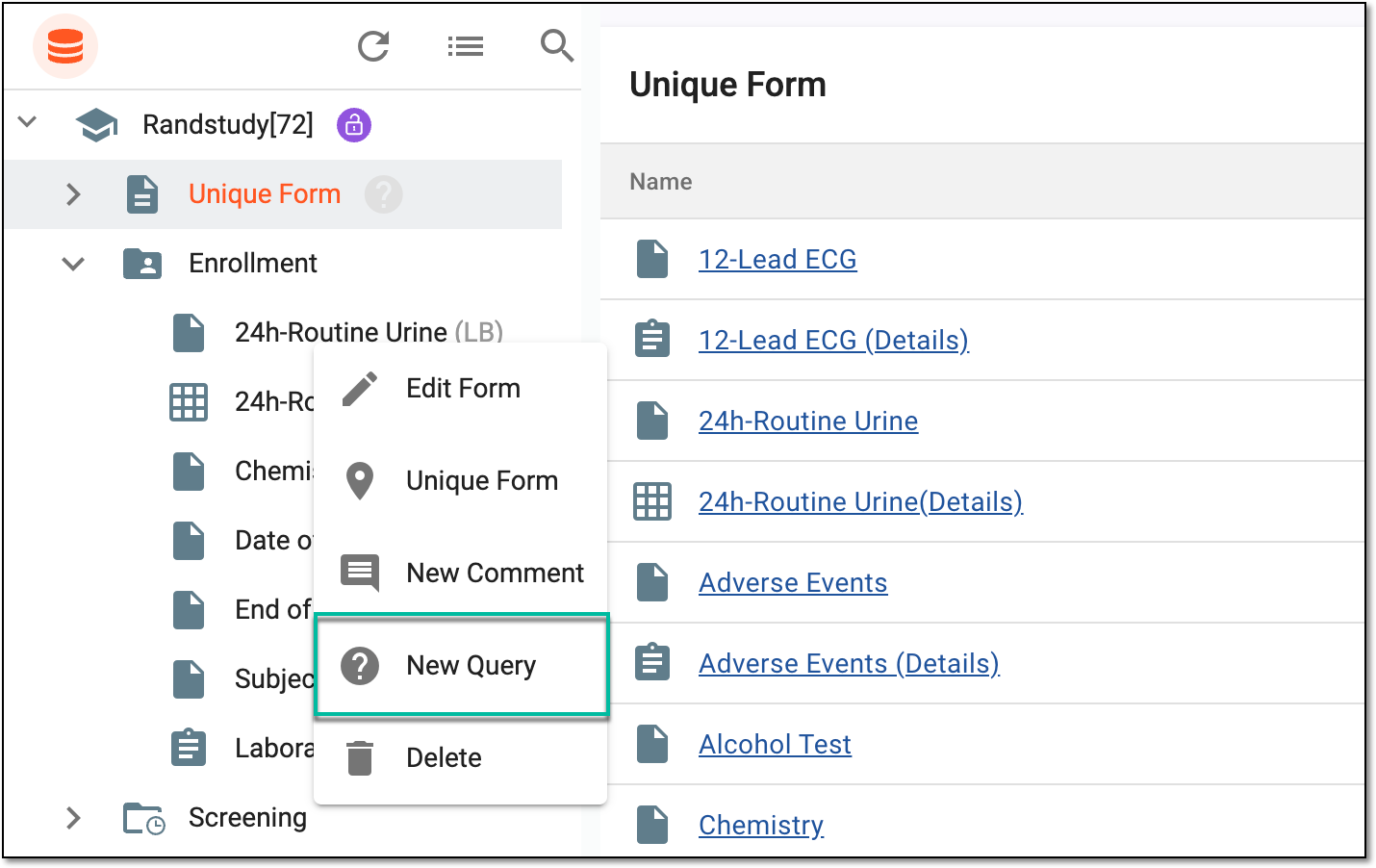Open the 12-Lead ECG (Details) link
The width and height of the screenshot is (1376, 868).
pos(833,341)
